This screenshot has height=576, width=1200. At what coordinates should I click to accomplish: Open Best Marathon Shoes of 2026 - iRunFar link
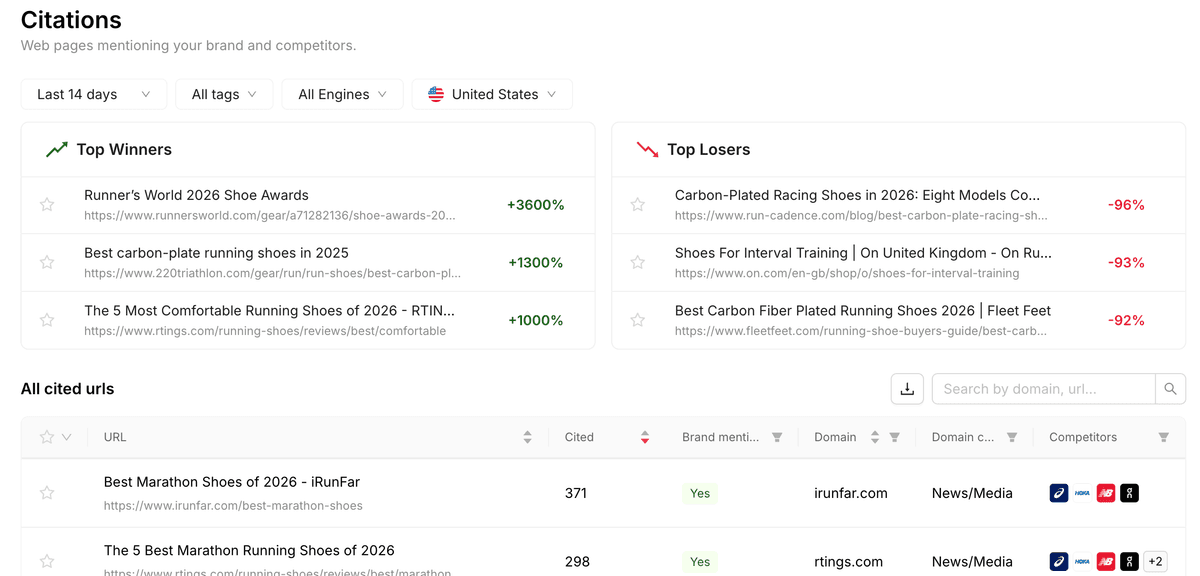(232, 482)
